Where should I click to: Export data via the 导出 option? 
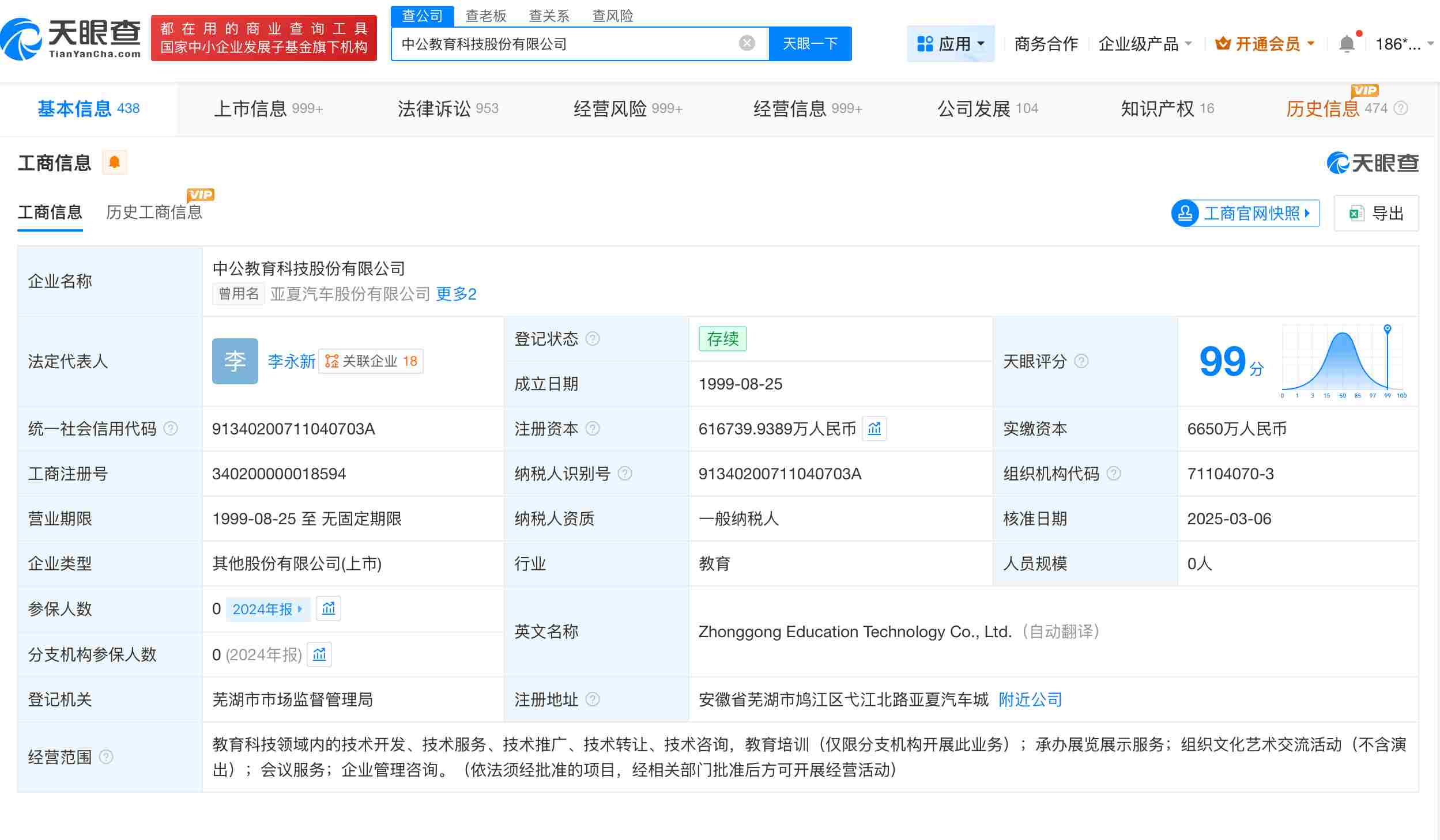pos(1377,213)
